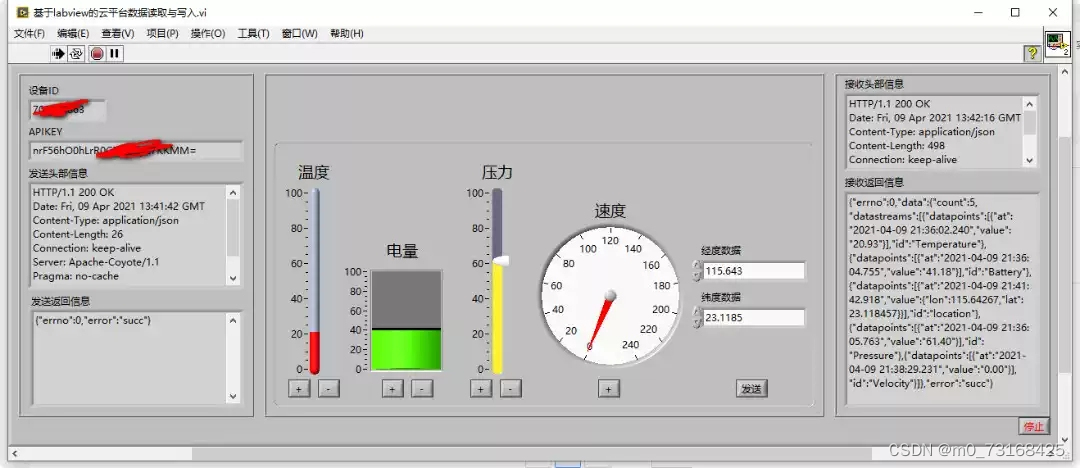
Task: Click the 温度 thermometer slider
Action: [314, 281]
